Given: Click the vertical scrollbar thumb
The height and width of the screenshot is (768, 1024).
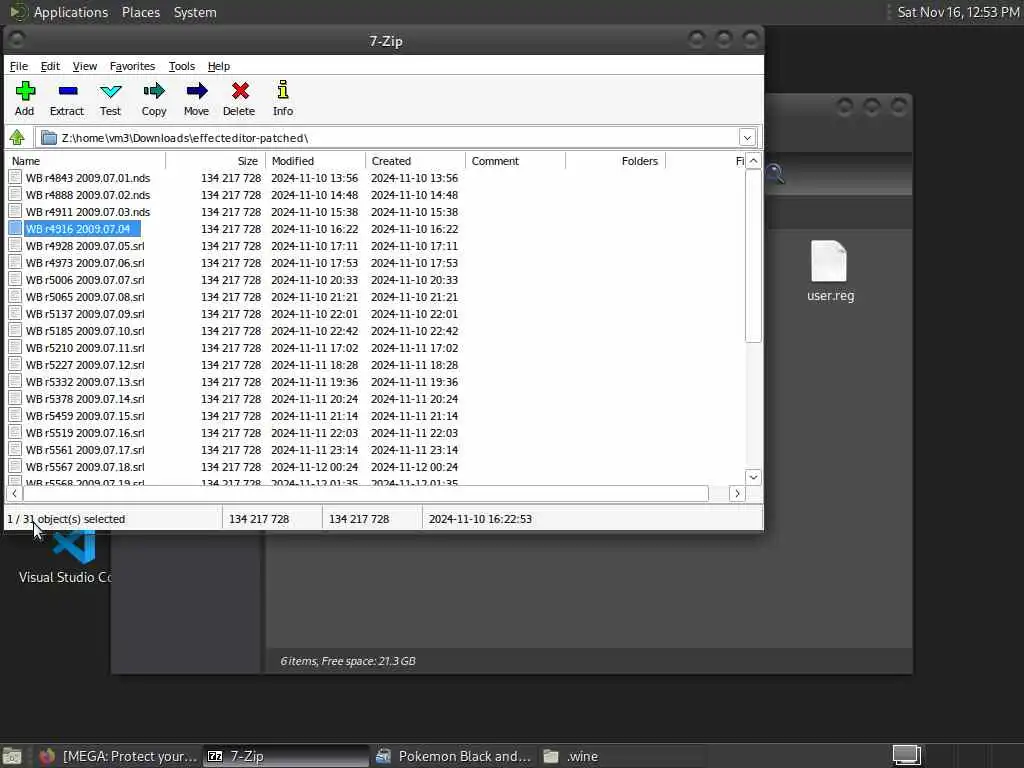Looking at the screenshot, I should 753,255.
